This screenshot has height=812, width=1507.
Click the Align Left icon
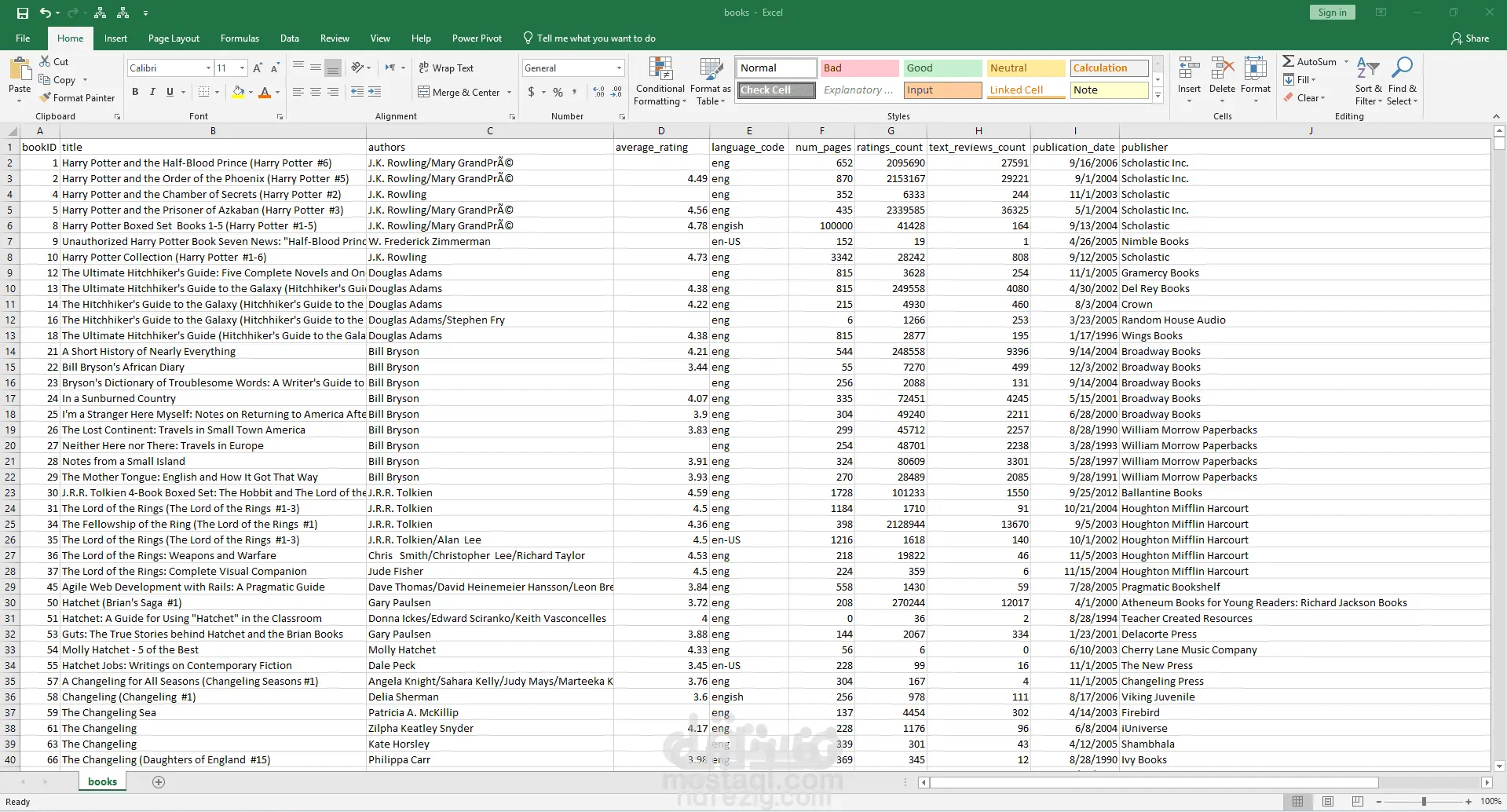298,92
